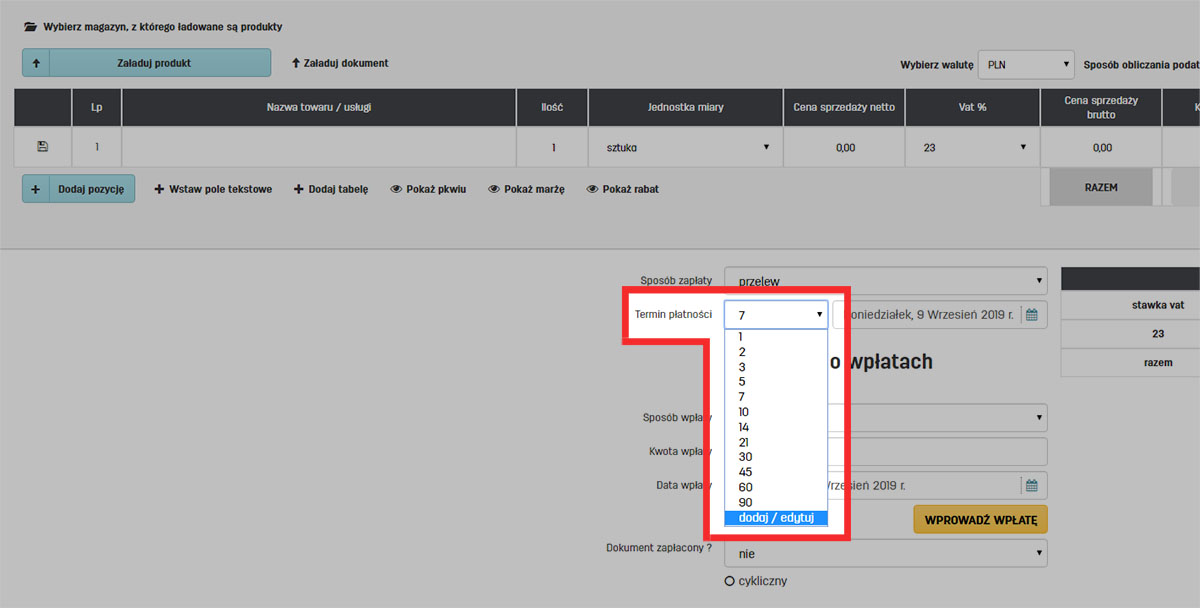Click the arrow icon left of Załaduj produkt
1200x608 pixels.
click(36, 63)
